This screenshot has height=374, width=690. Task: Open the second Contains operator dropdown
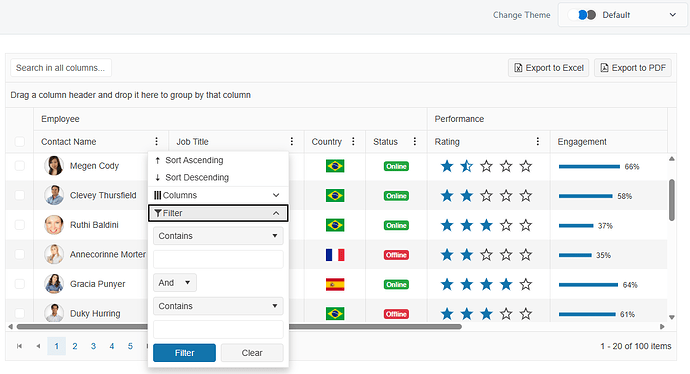[218, 306]
